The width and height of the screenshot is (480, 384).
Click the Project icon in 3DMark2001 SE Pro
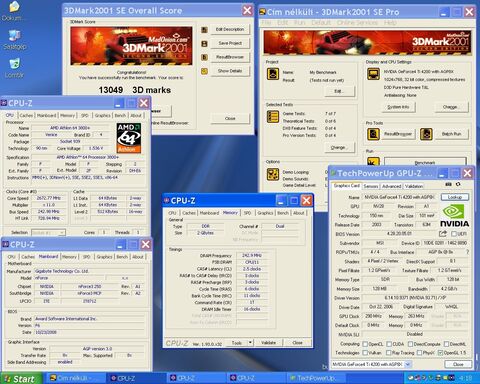click(x=273, y=74)
